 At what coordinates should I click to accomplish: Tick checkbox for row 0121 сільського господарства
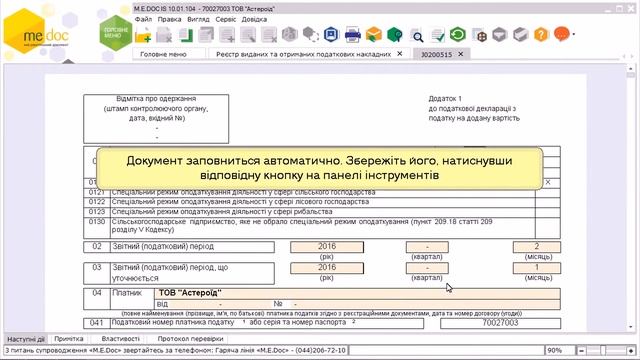(x=548, y=192)
